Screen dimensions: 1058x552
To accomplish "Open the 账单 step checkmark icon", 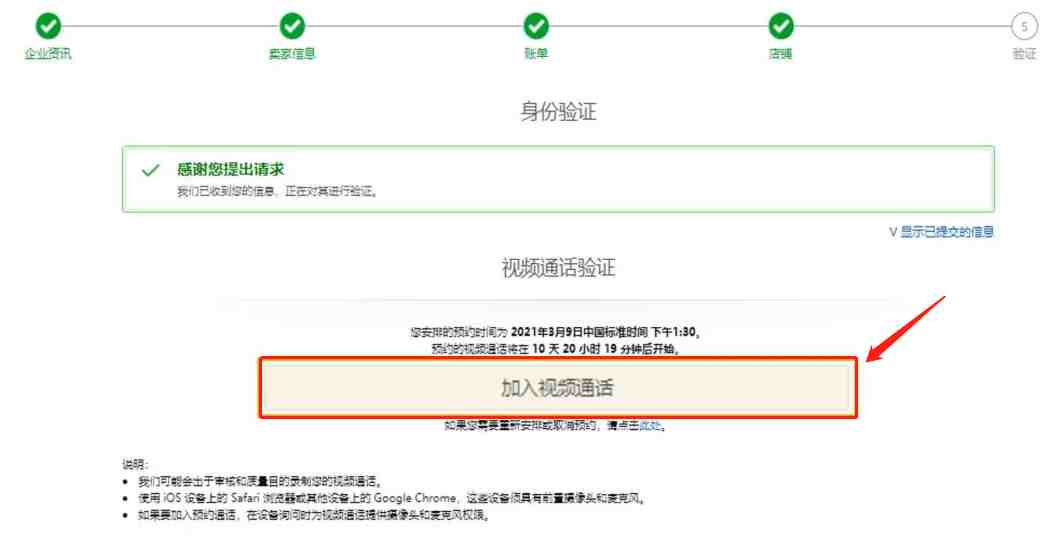I will pyautogui.click(x=536, y=26).
